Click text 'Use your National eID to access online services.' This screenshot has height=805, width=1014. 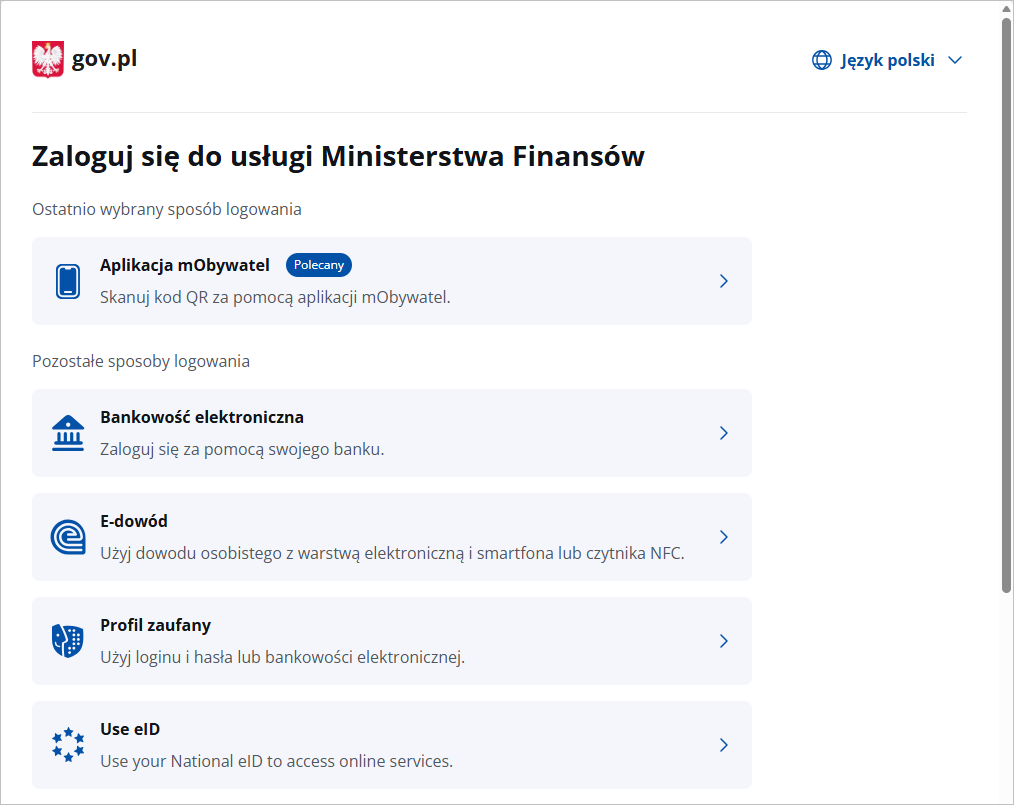(276, 762)
